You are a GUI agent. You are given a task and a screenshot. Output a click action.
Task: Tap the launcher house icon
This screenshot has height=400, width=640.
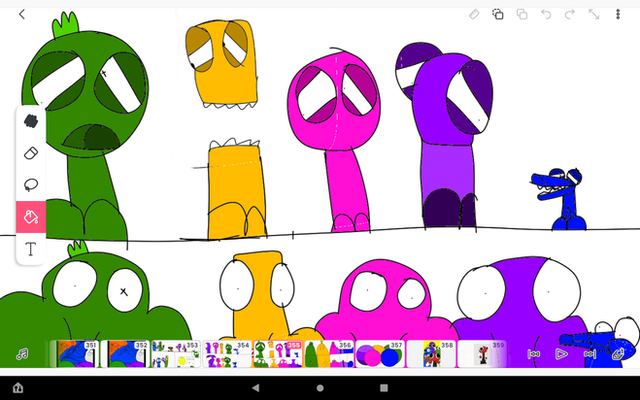click(x=18, y=388)
